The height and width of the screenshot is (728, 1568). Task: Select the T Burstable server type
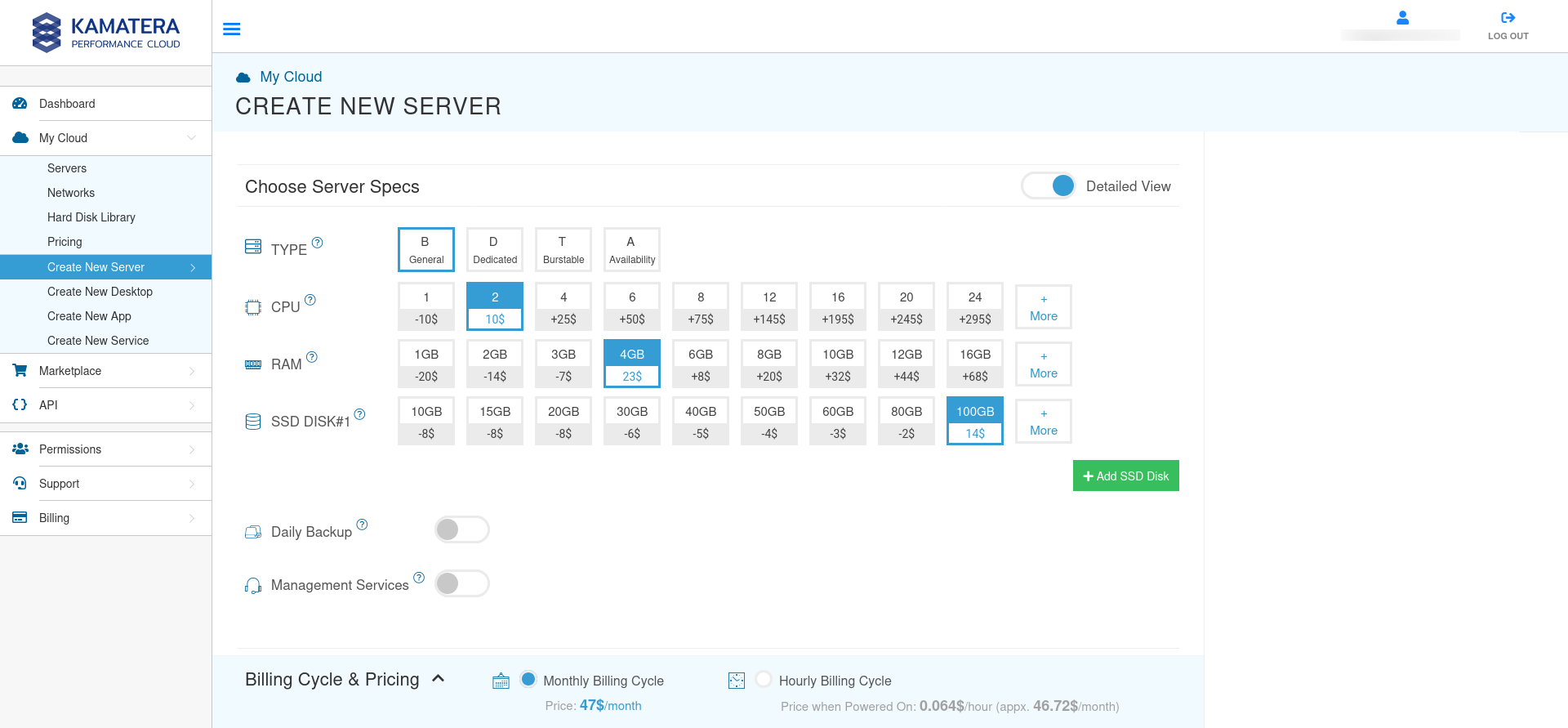(563, 249)
